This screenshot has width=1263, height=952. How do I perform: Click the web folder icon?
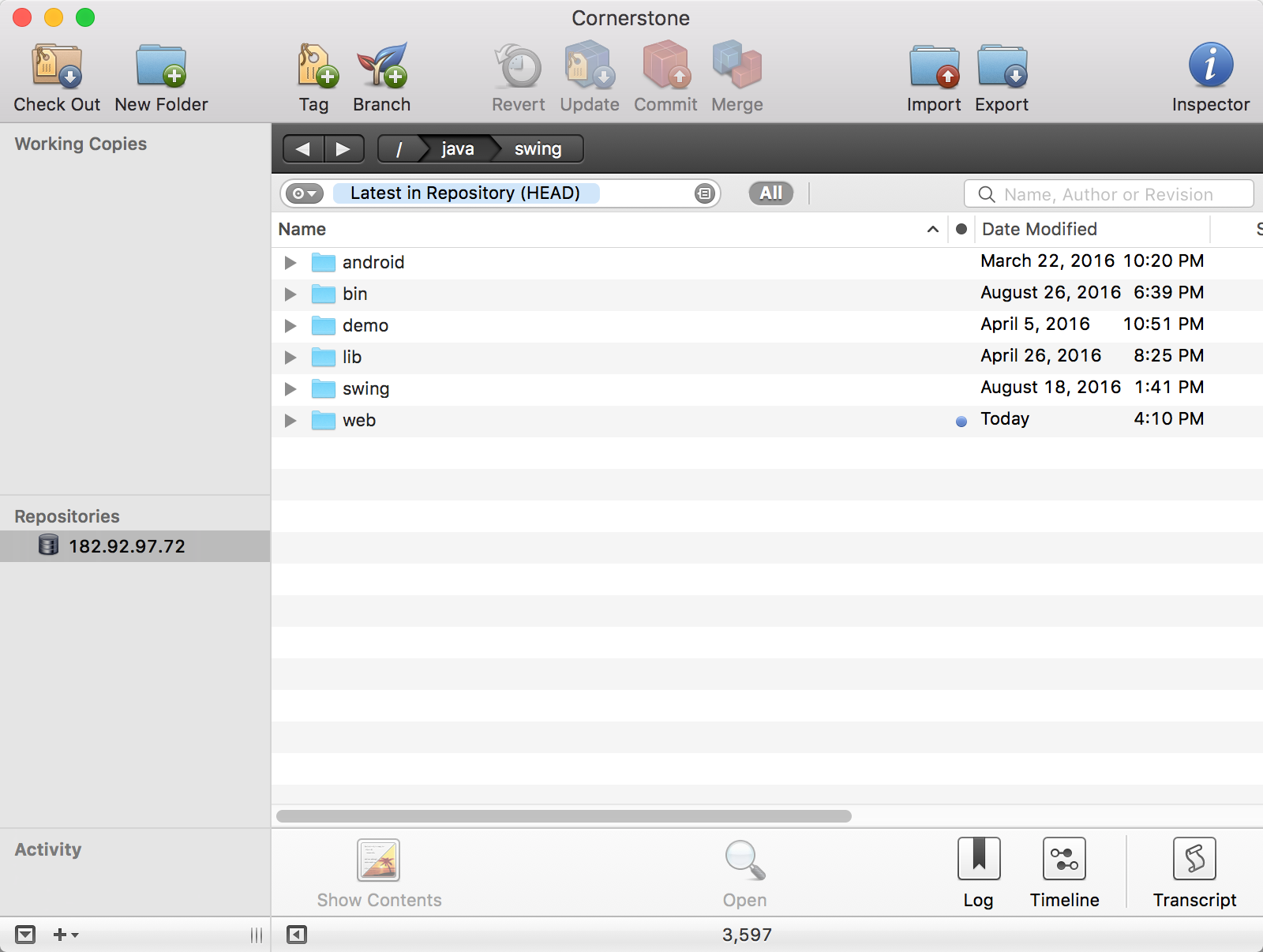324,420
